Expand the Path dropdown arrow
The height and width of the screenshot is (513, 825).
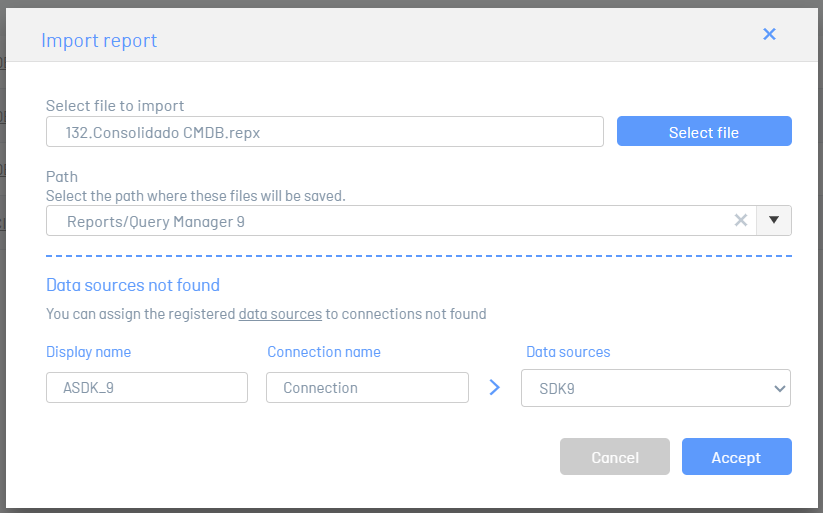coord(773,220)
